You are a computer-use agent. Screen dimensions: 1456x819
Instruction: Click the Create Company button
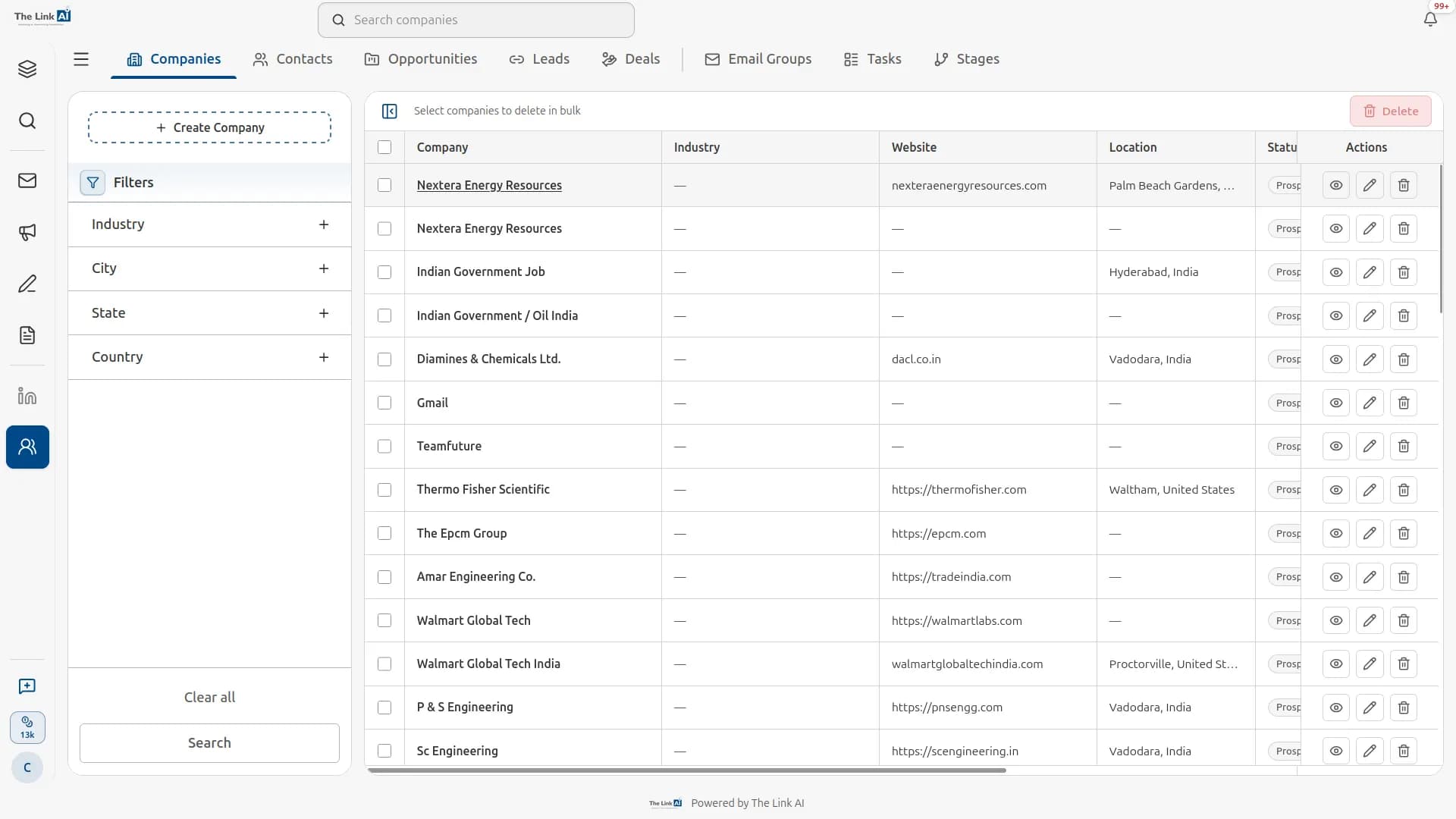pos(210,127)
